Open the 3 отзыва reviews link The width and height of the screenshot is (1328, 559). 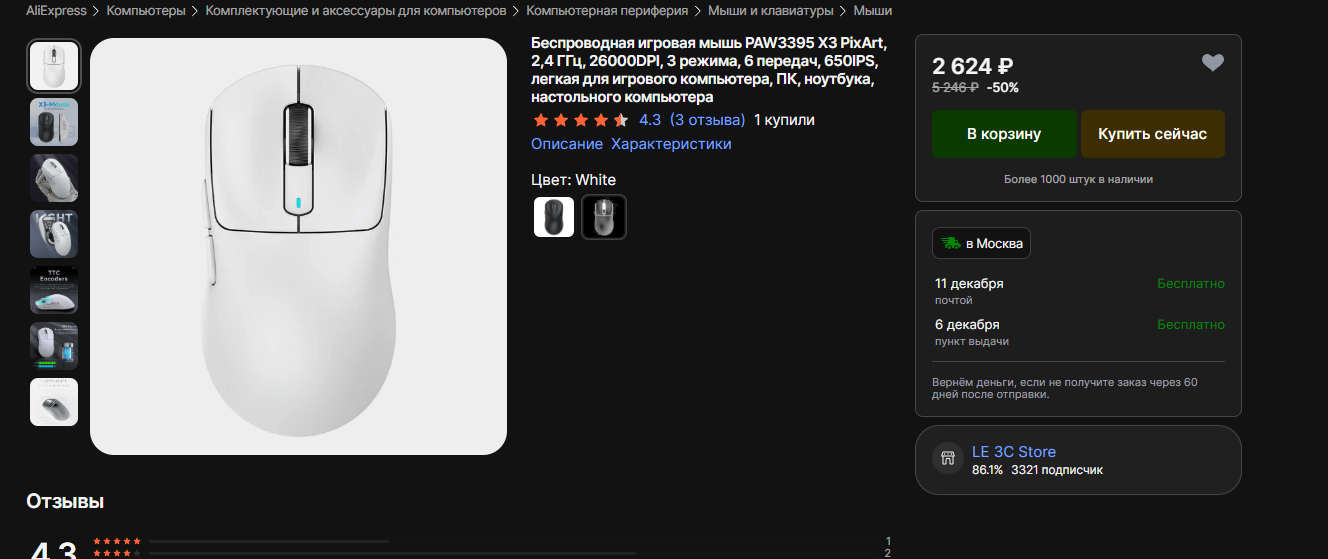[x=707, y=120]
